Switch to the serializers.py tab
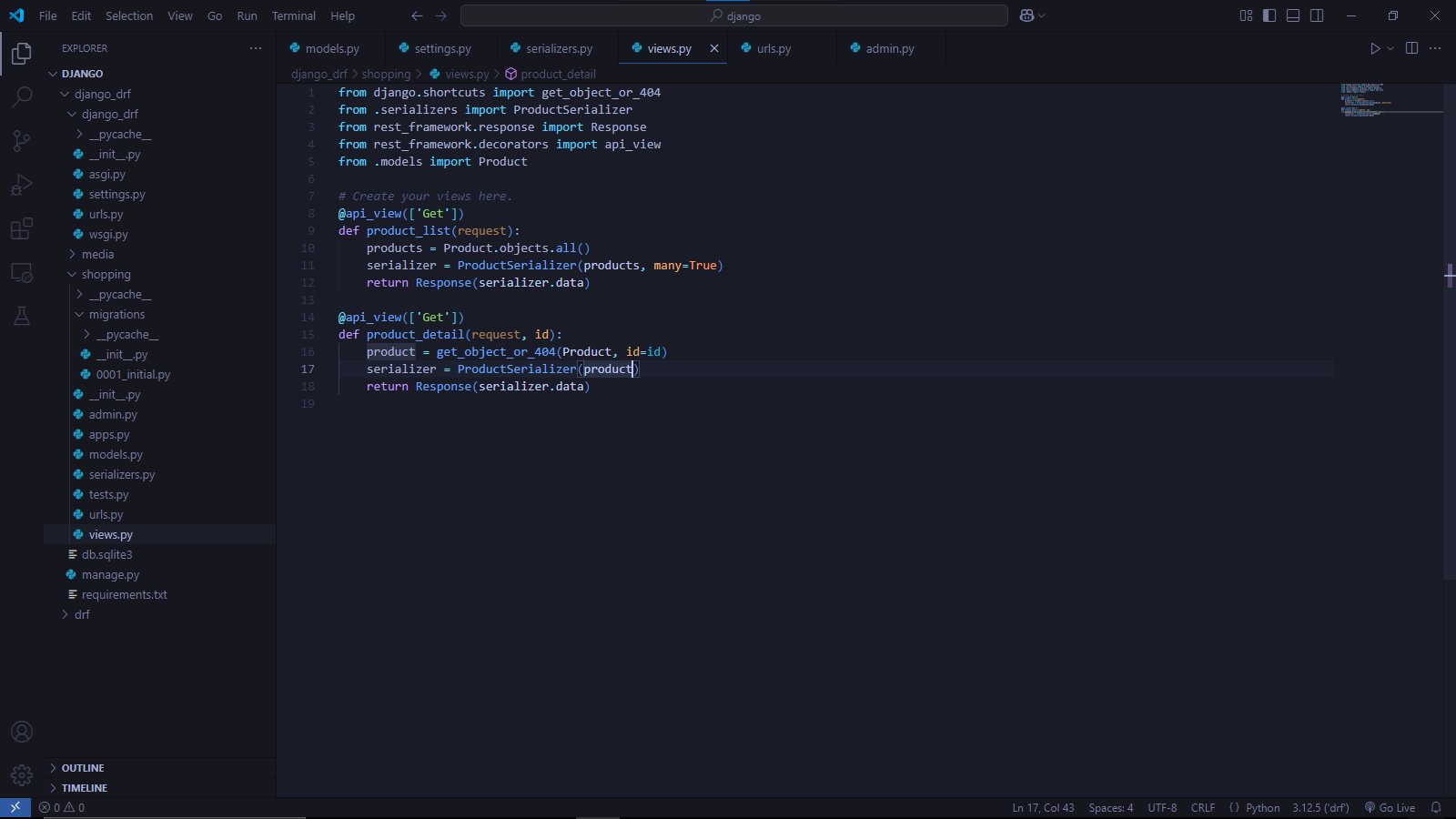1456x819 pixels. point(558,49)
